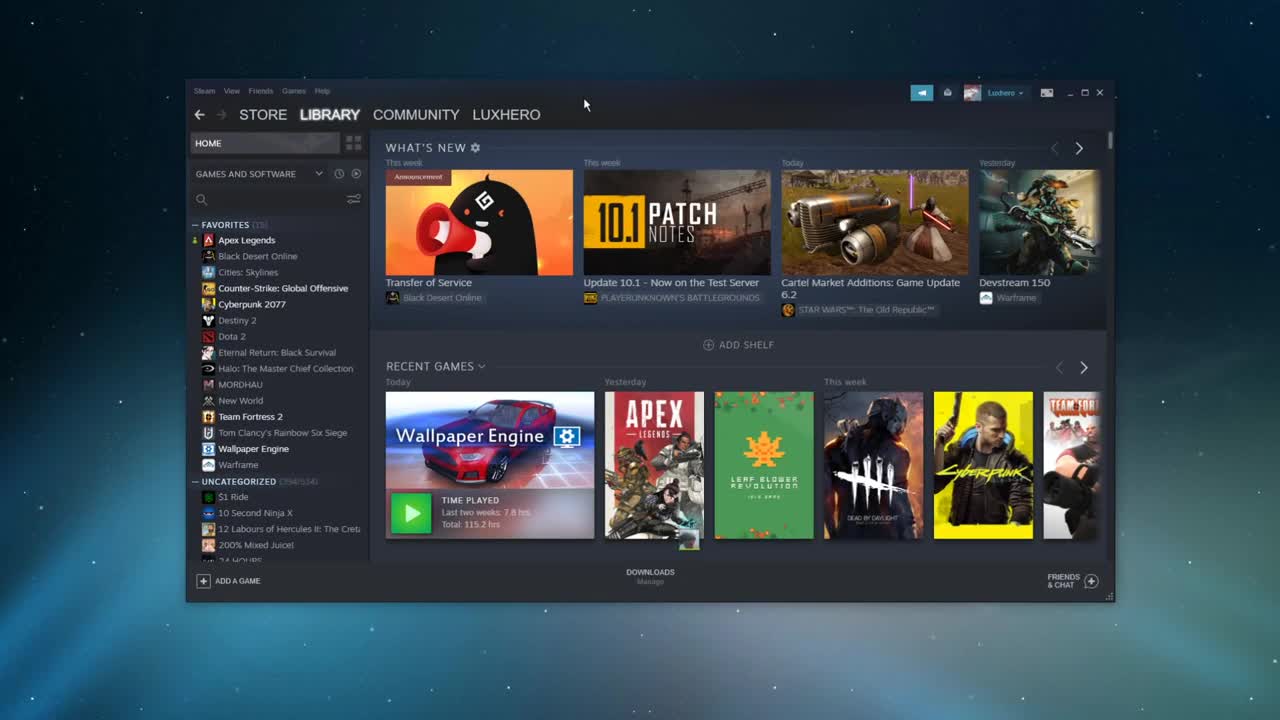Select Cyberpunk 2077 in favorites list
Screen dimensions: 1280x720
(252, 304)
